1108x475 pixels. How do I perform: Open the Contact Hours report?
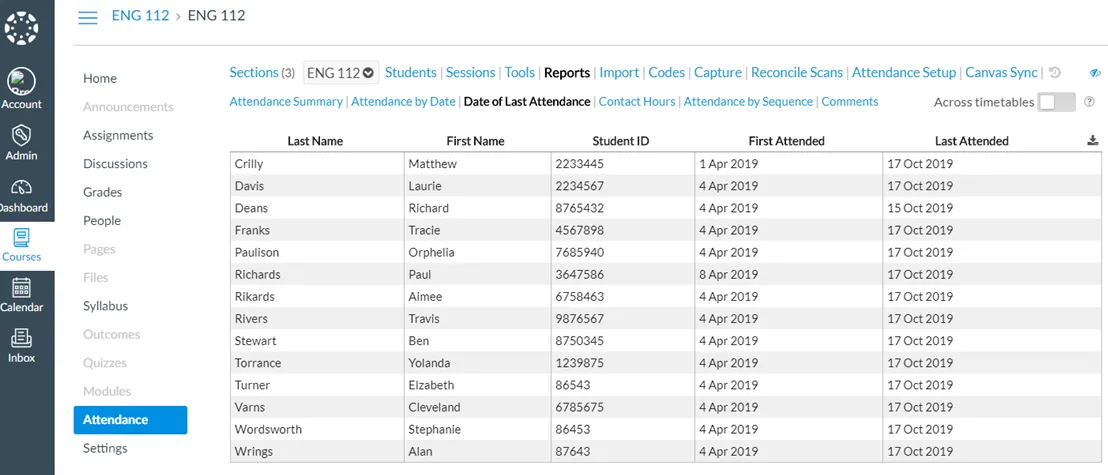click(x=637, y=102)
